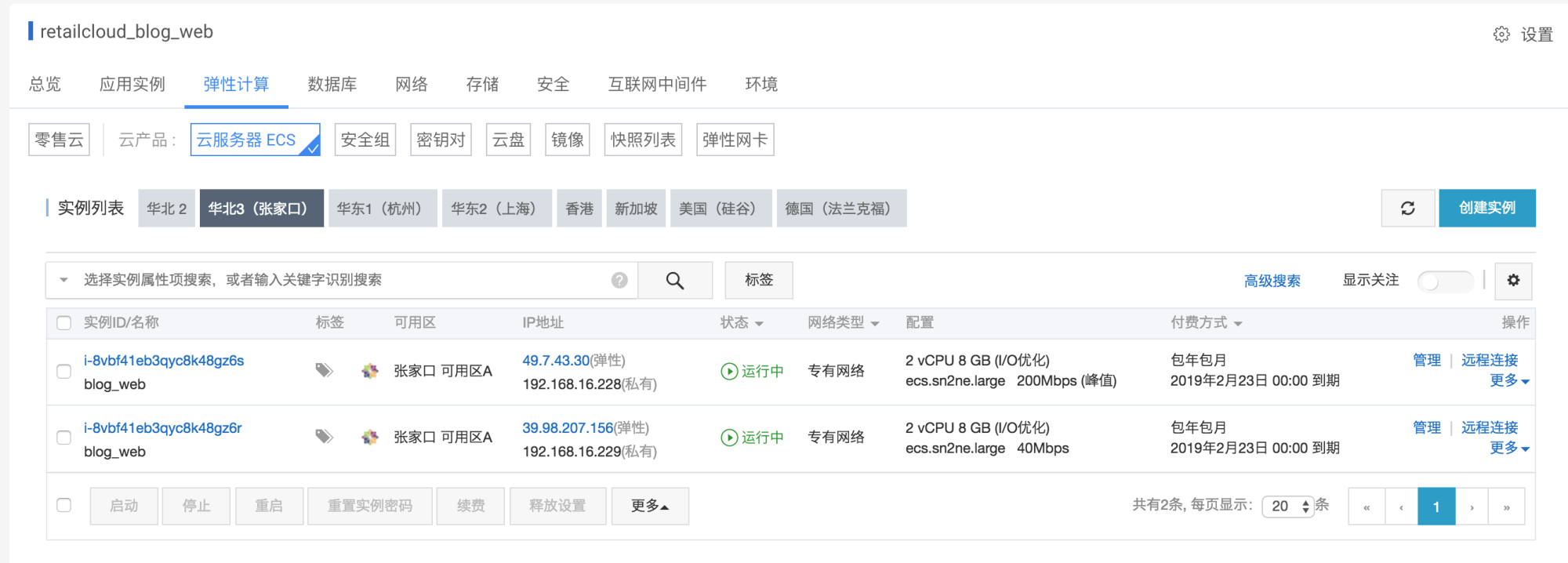Viewport: 1568px width, 563px height.
Task: Tick the select-all checkbox in table header
Action: point(64,323)
